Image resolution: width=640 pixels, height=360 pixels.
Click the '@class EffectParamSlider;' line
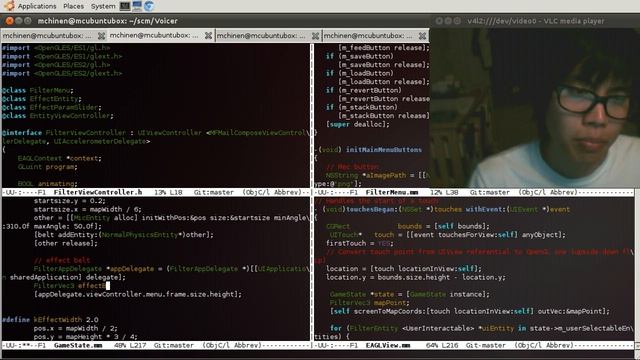pyautogui.click(x=51, y=107)
